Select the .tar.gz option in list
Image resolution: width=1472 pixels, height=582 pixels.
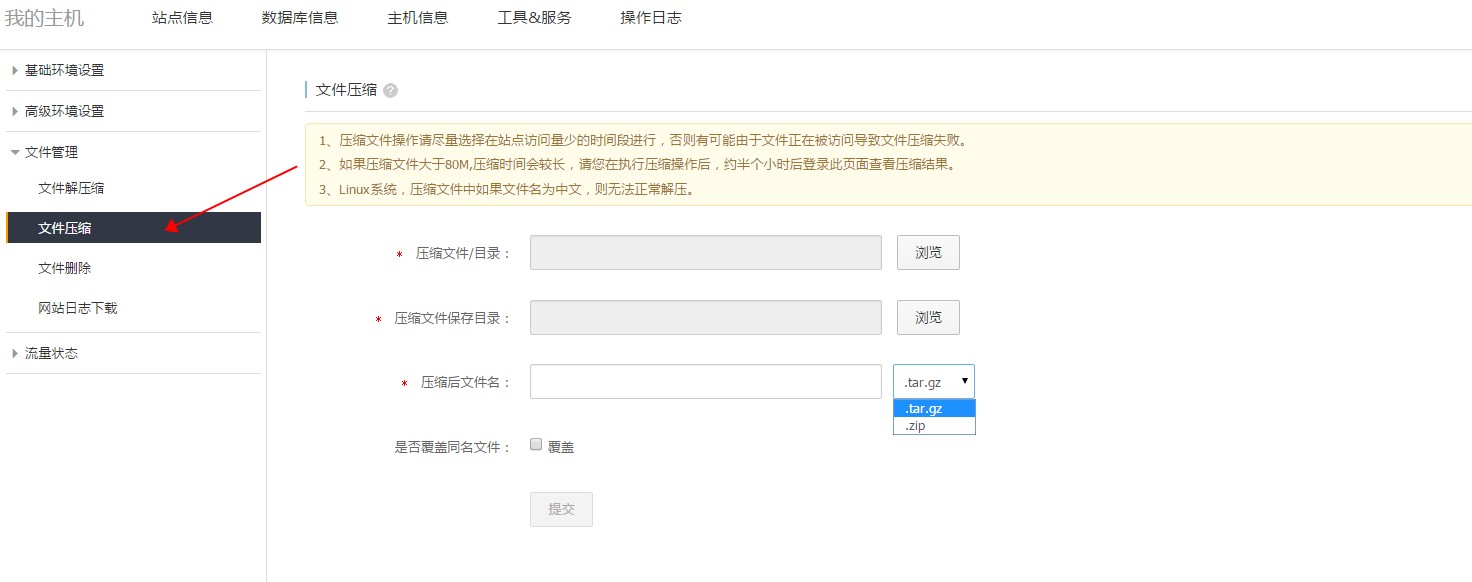click(x=933, y=408)
